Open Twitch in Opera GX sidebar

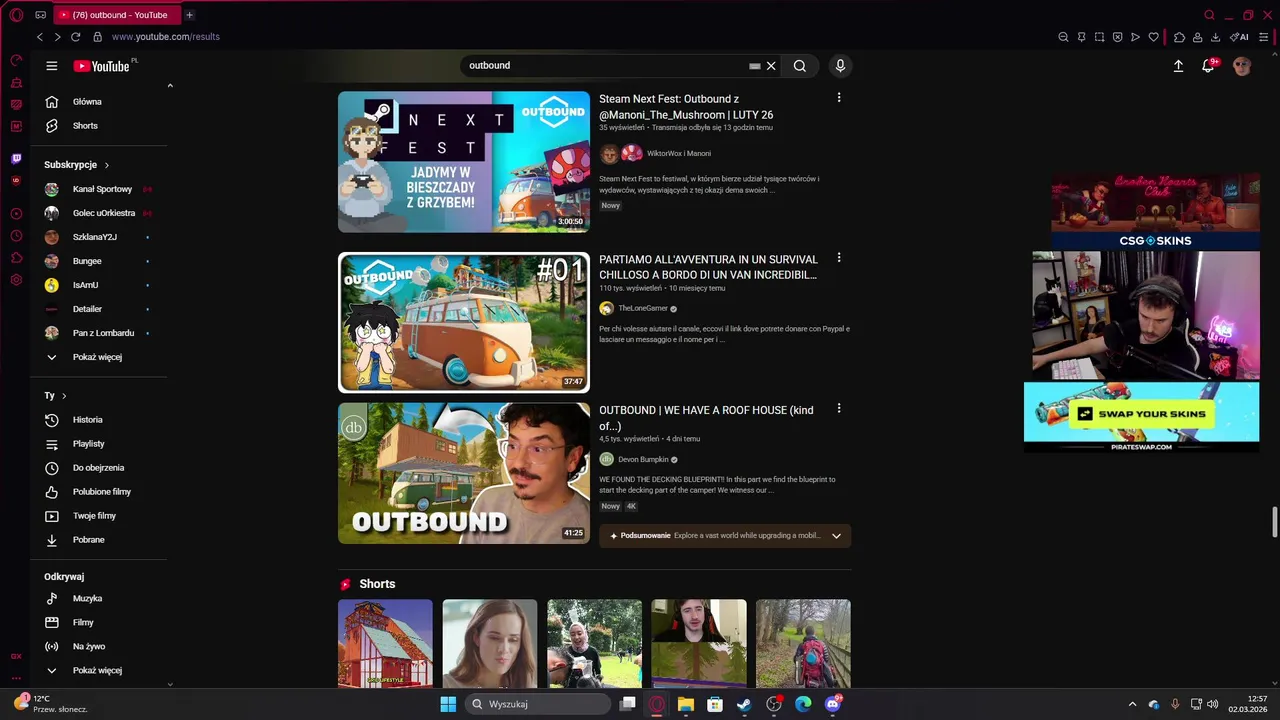click(x=16, y=159)
